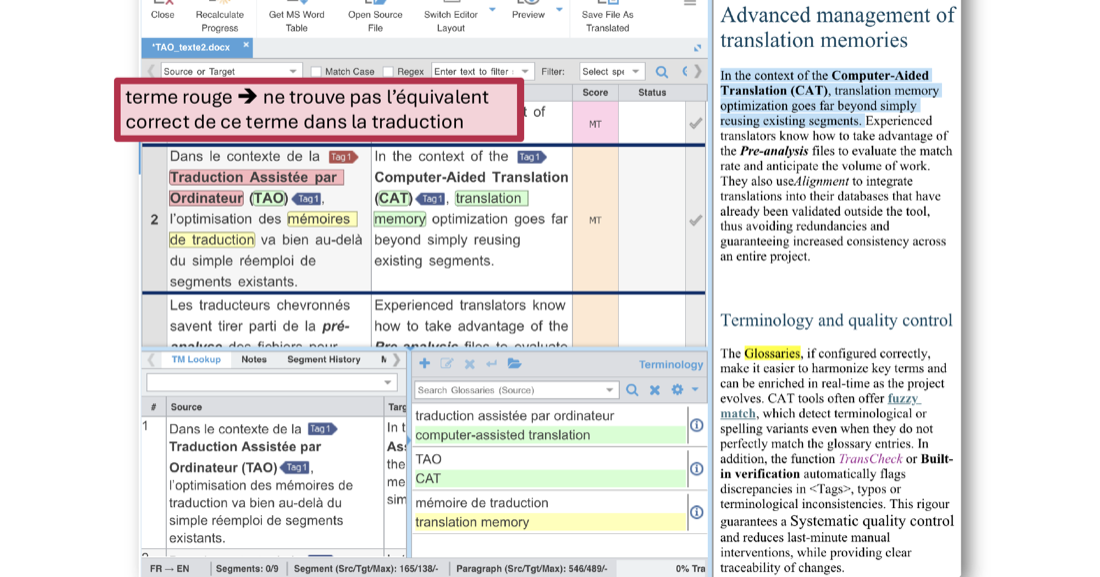Enable the Regex checkbox
Viewport: 1100px width, 577px height.
point(389,72)
